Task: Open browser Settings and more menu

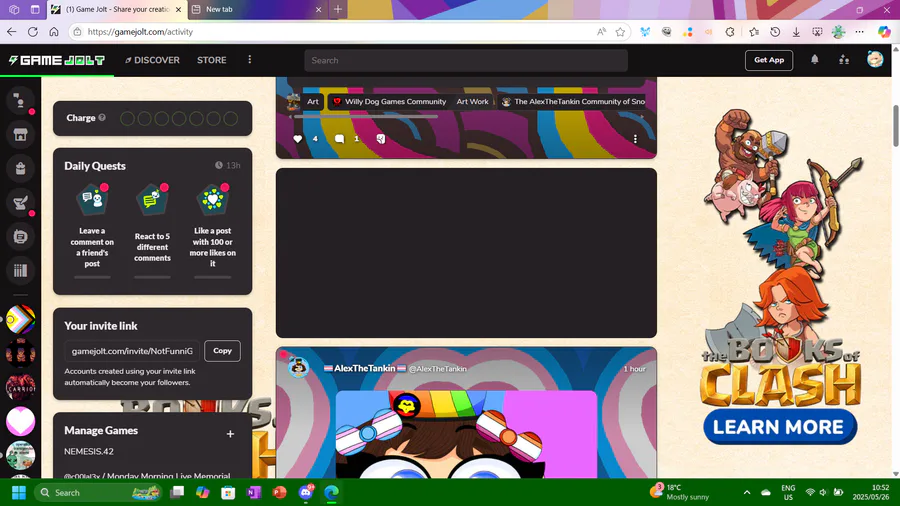Action: tap(859, 32)
